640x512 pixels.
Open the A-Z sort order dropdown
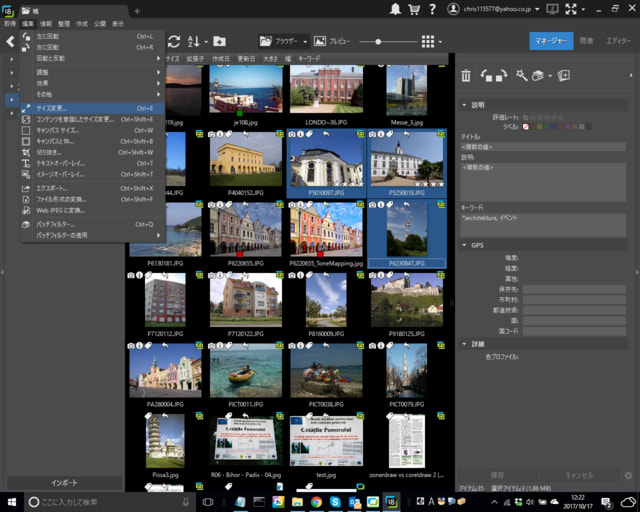196,41
